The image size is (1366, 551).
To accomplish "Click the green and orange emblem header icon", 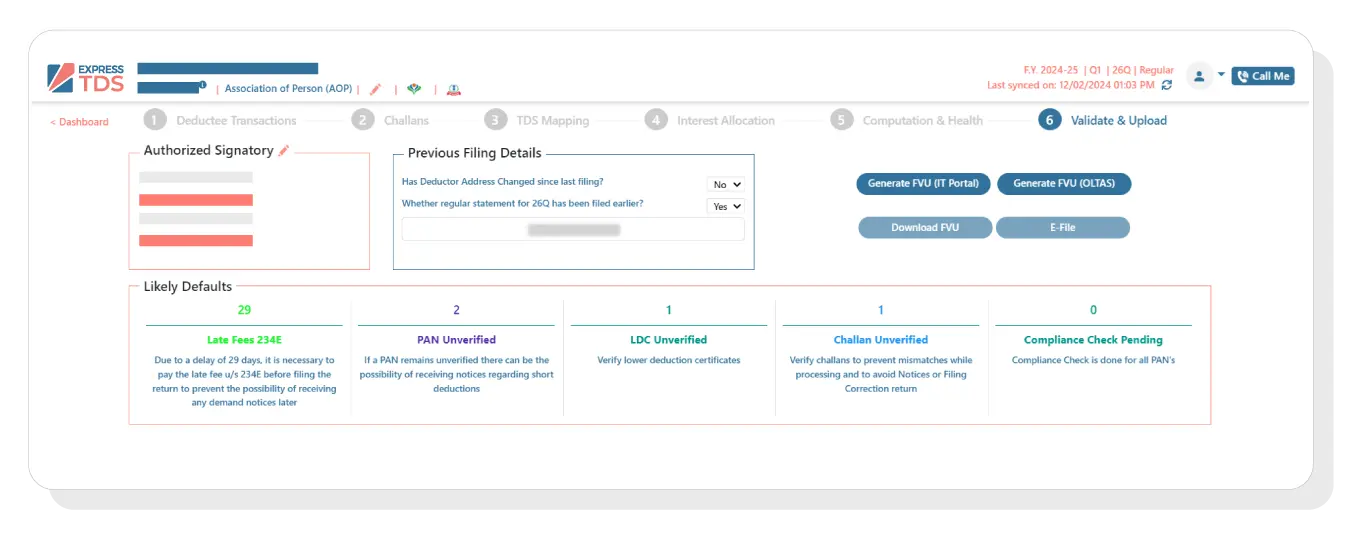I will pos(414,89).
